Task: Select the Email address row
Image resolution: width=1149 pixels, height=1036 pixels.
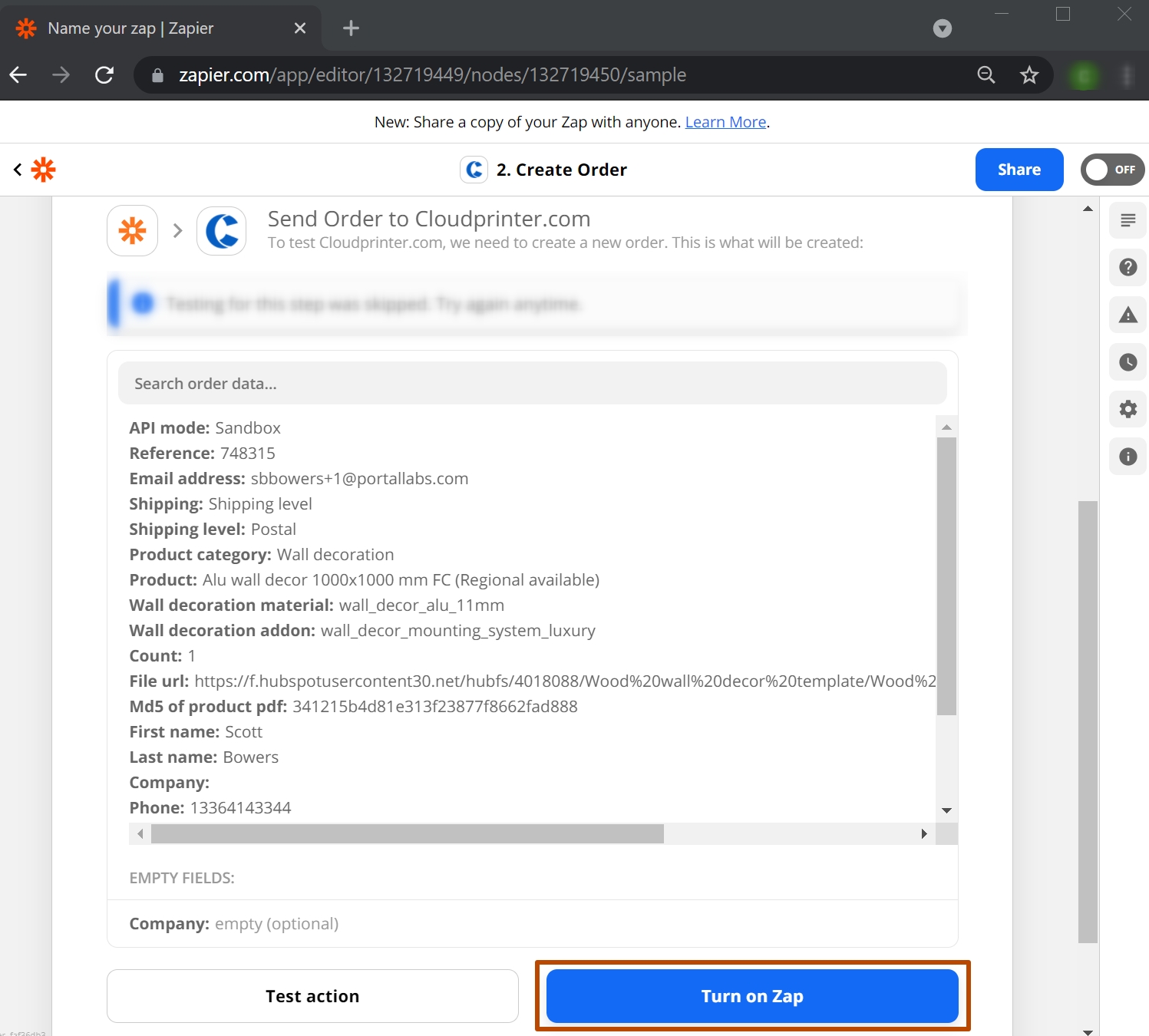Action: (x=299, y=478)
